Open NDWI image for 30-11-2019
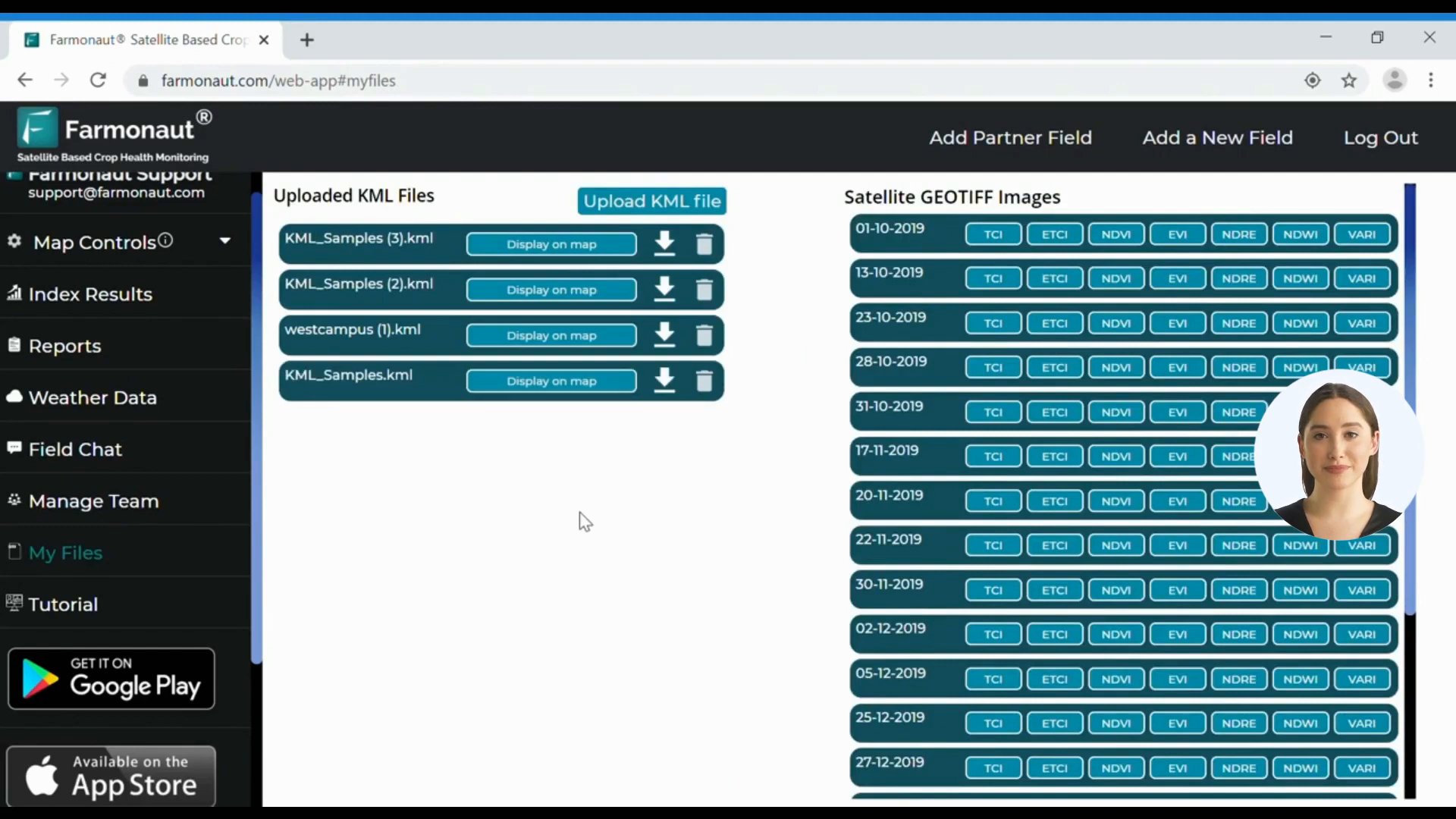 1300,590
